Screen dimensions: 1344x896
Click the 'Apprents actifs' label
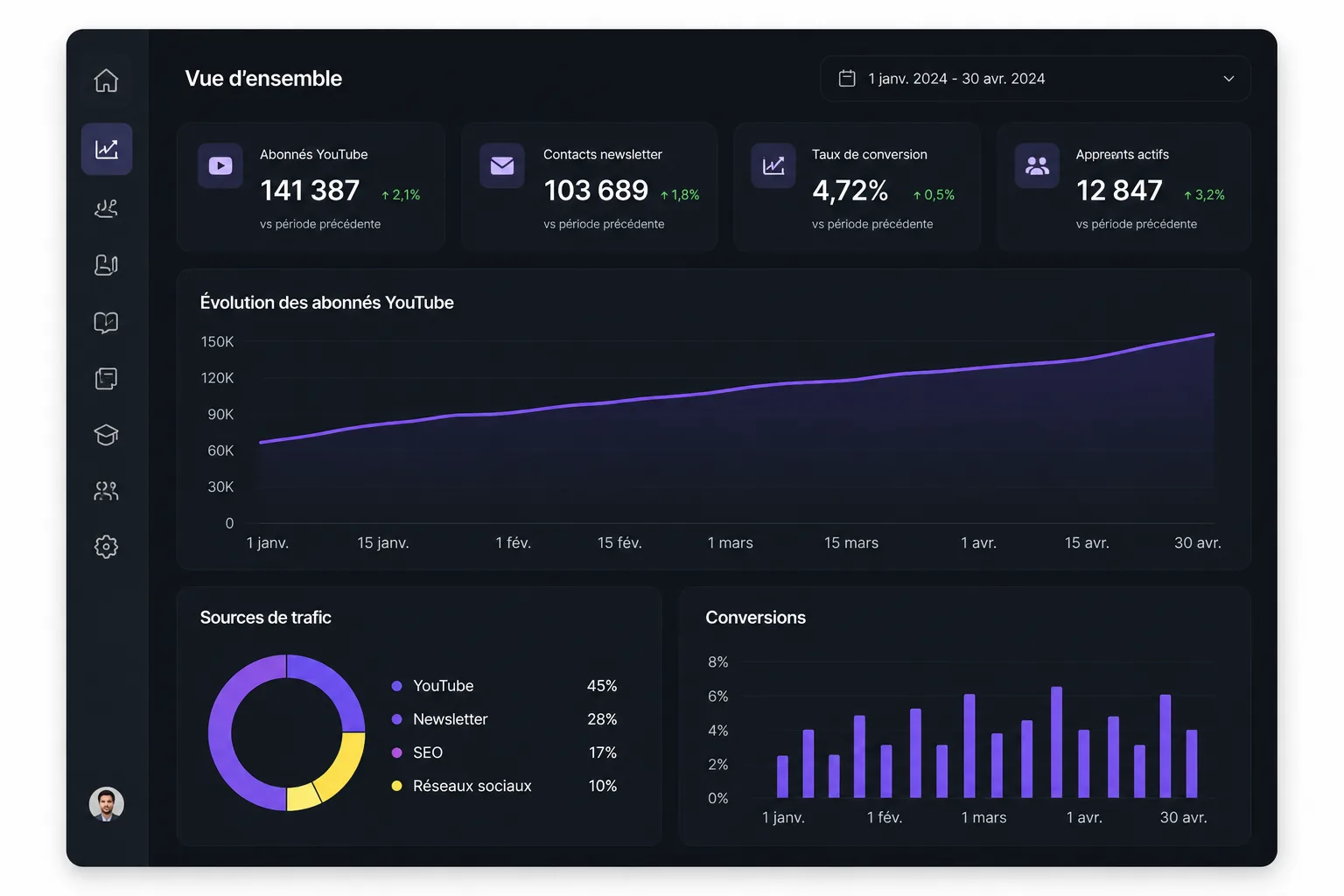[1123, 154]
